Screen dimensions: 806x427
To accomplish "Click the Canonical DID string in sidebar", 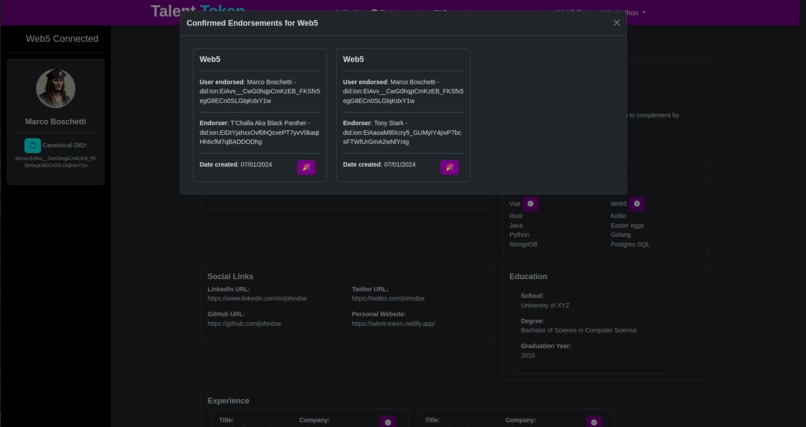I will point(56,162).
